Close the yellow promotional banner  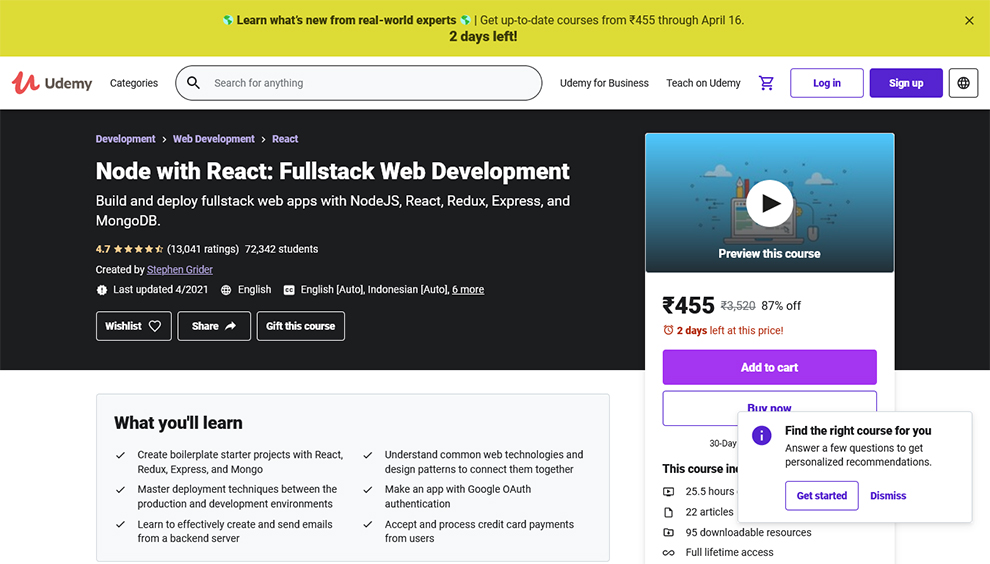tap(969, 21)
